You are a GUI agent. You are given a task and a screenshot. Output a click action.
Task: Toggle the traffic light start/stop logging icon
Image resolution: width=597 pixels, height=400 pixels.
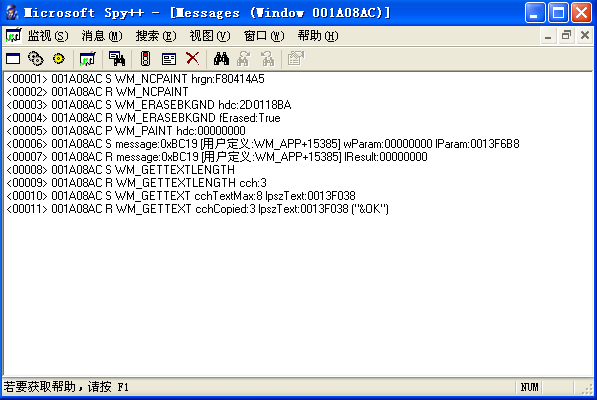145,59
